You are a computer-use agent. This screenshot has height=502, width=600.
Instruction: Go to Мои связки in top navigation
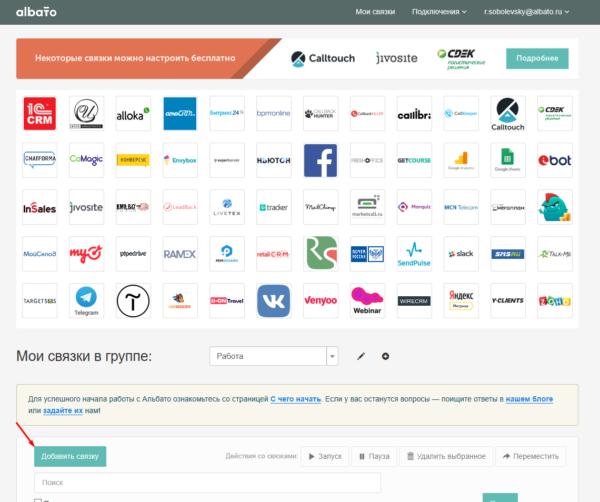tap(375, 12)
